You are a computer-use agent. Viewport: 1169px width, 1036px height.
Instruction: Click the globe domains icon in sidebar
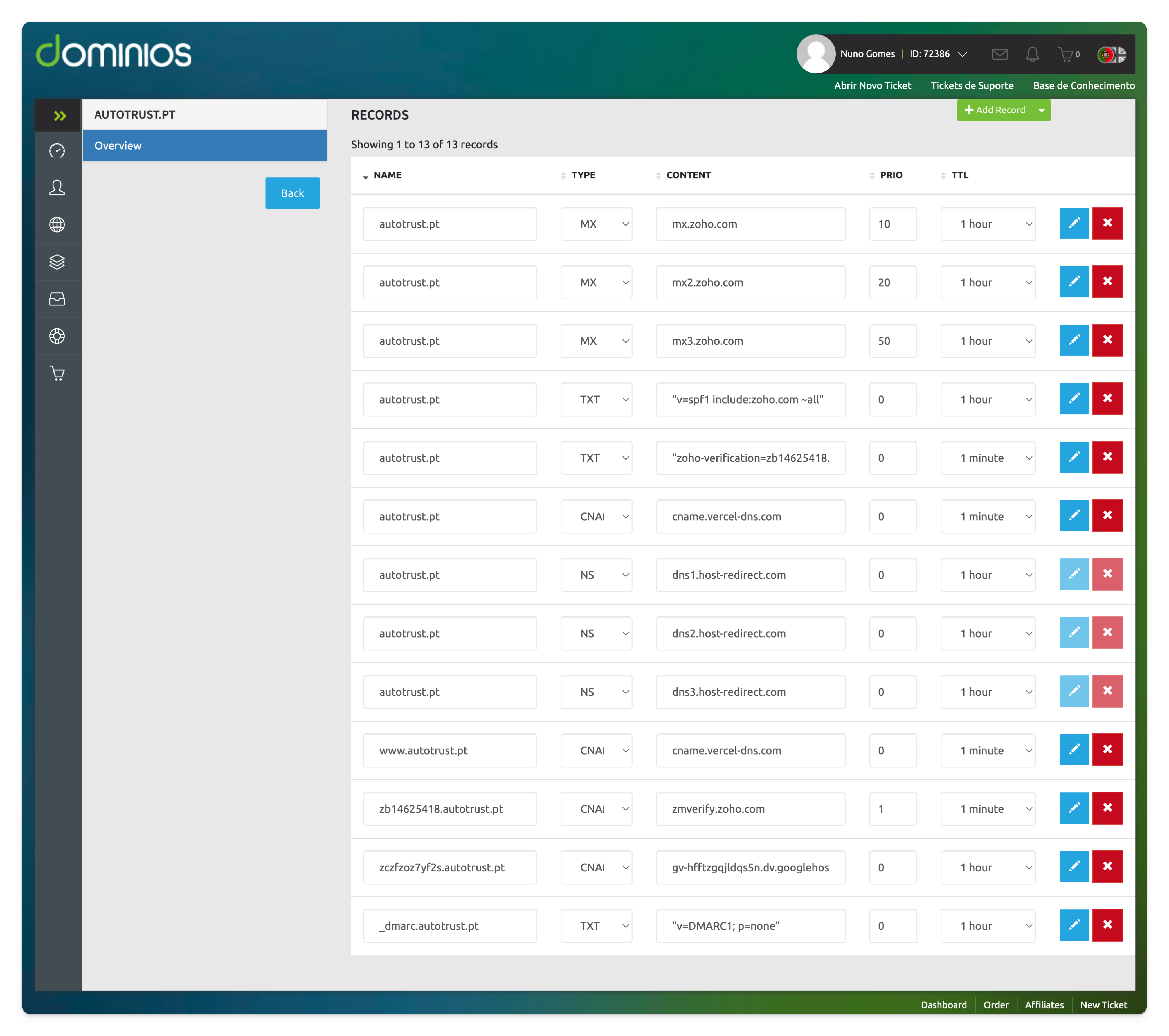57,225
